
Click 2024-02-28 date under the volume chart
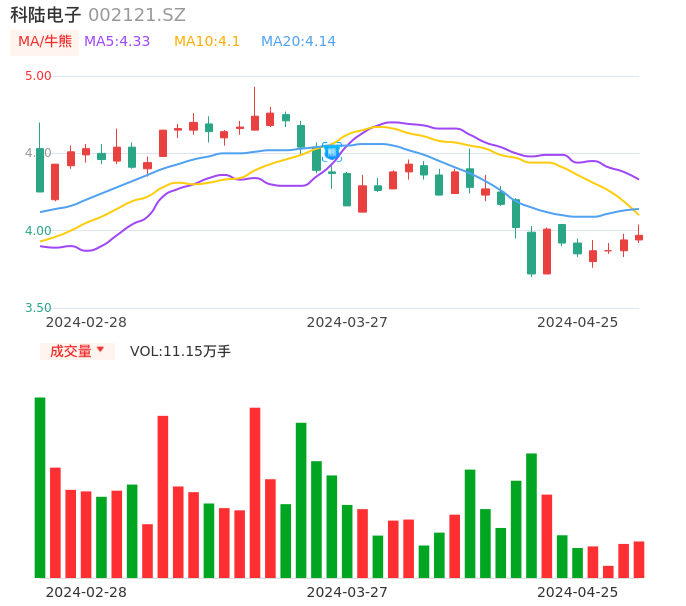[x=87, y=592]
